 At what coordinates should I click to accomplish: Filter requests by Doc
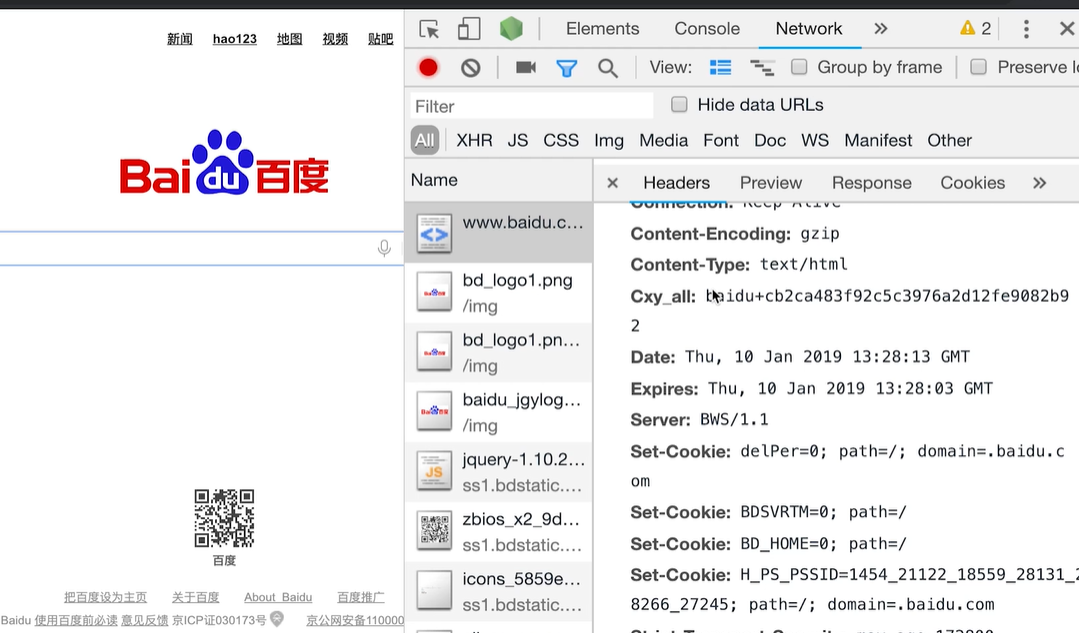point(769,140)
